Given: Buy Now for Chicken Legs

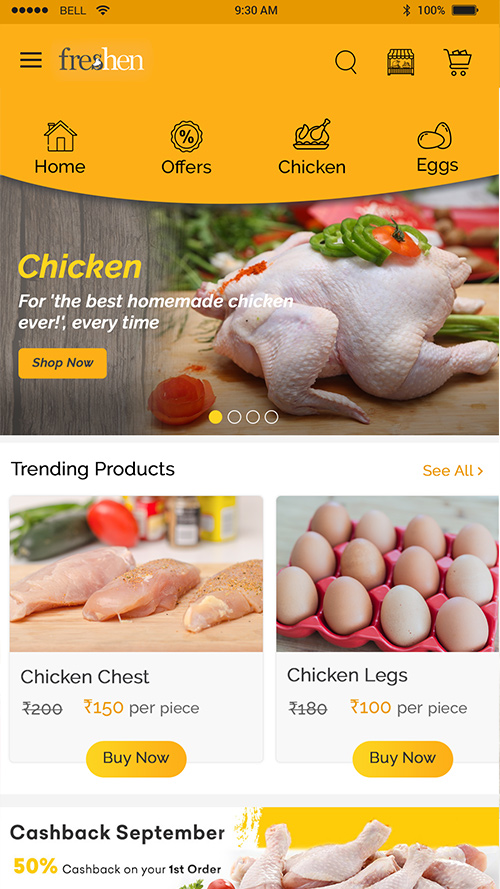Looking at the screenshot, I should click(402, 759).
